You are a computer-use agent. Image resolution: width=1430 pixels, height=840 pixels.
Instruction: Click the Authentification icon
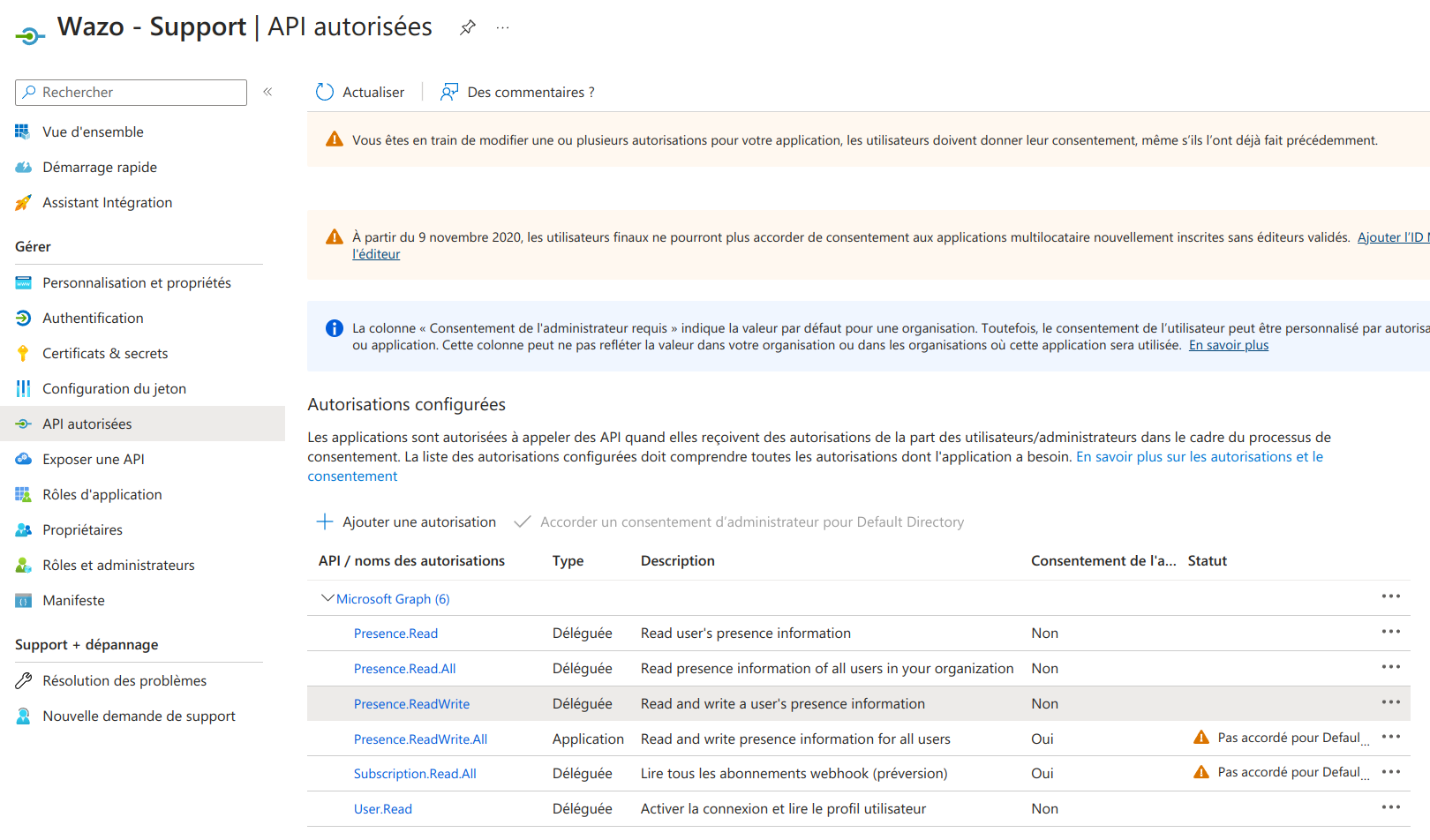click(x=23, y=318)
